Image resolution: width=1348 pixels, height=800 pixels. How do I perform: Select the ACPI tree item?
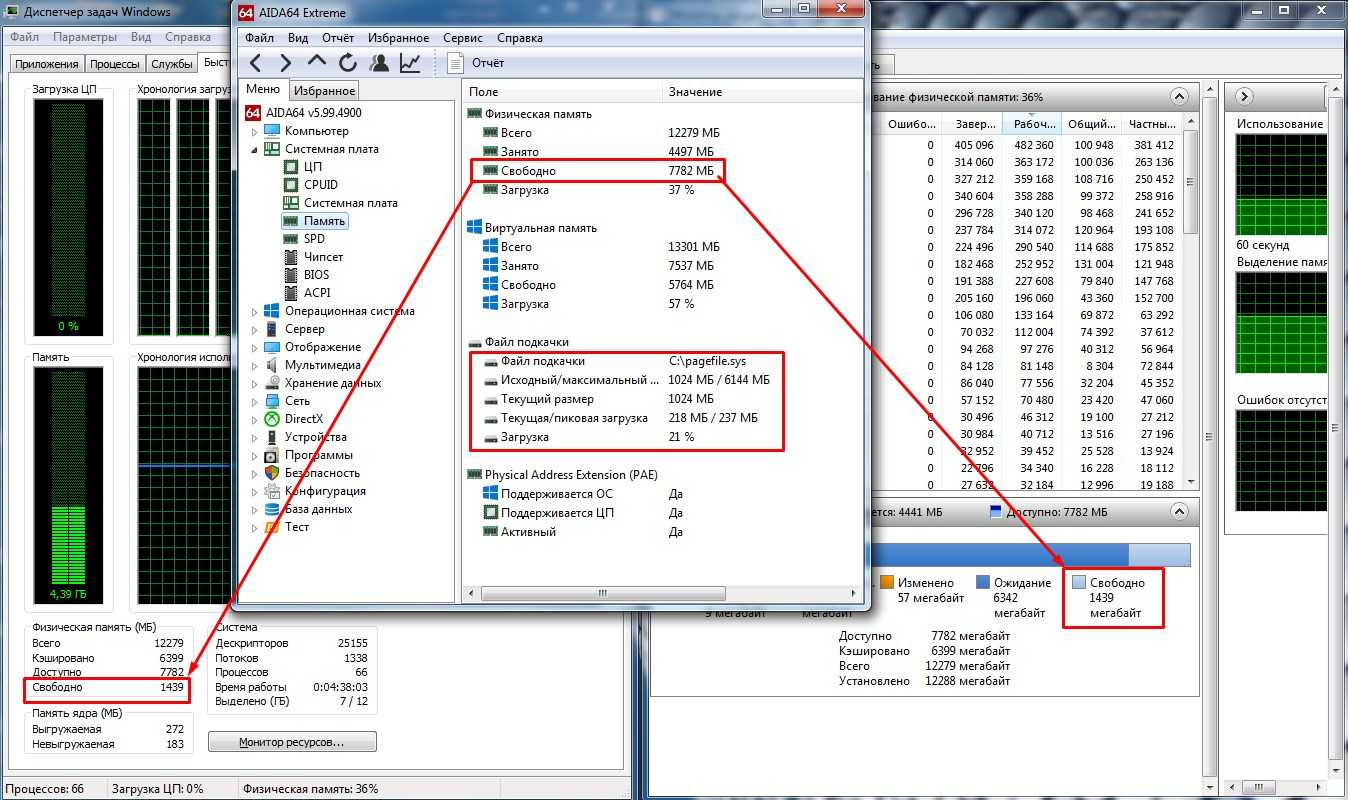pyautogui.click(x=316, y=293)
